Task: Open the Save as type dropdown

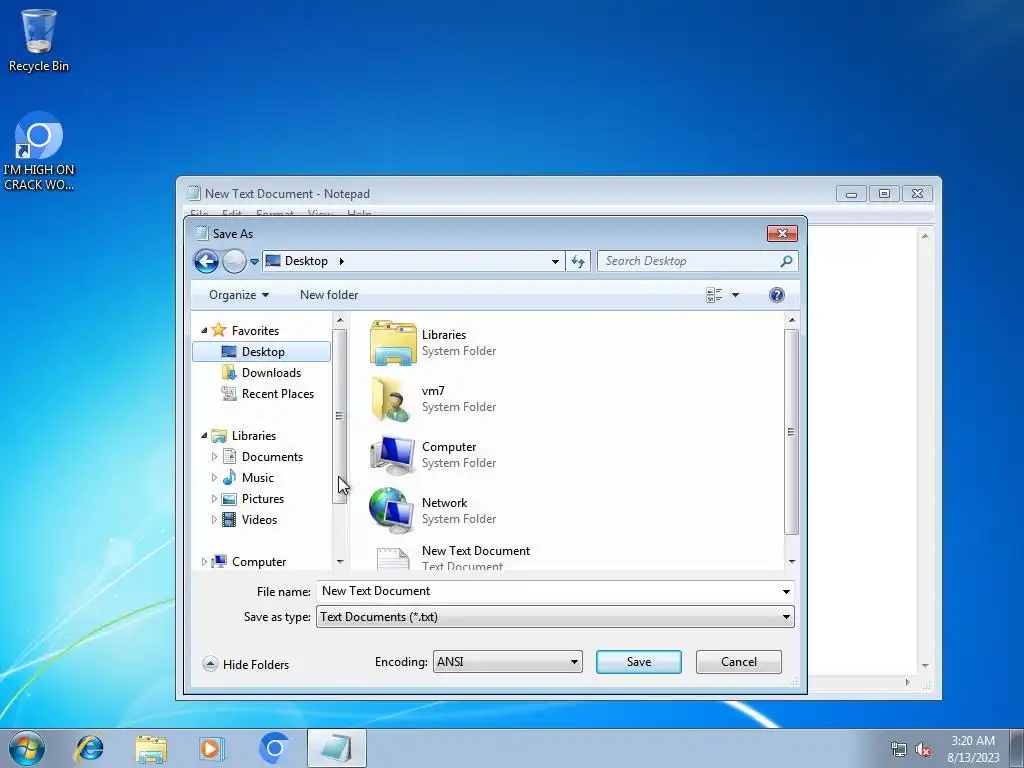Action: [555, 617]
